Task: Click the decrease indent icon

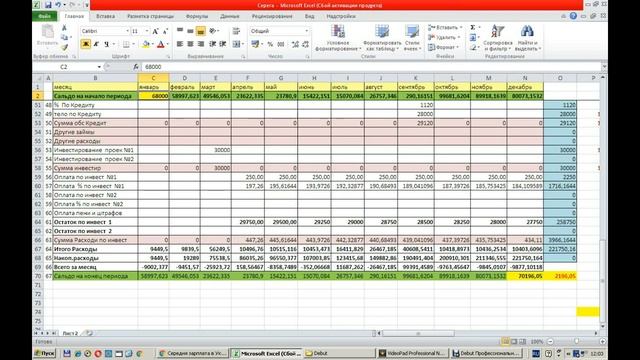Action: [x=213, y=44]
